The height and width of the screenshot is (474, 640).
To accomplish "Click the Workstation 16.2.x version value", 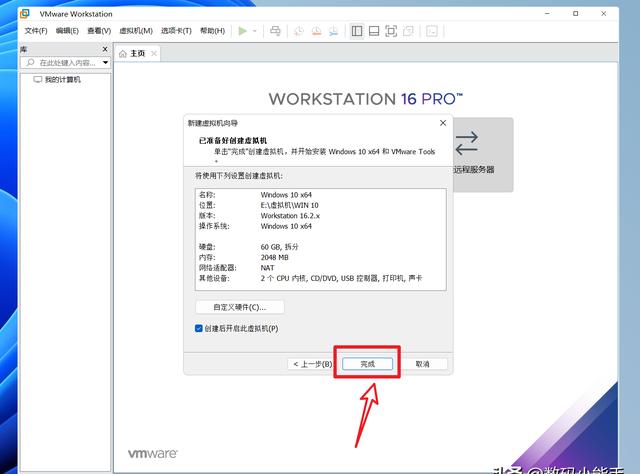I will click(x=290, y=216).
